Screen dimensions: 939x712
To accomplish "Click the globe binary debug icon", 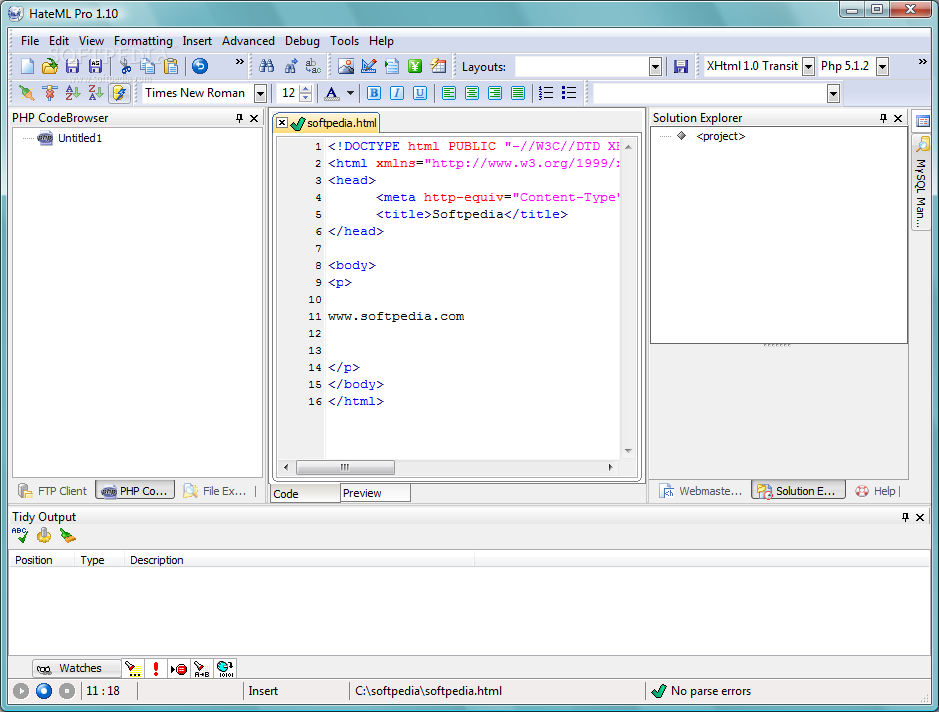I will click(x=225, y=668).
